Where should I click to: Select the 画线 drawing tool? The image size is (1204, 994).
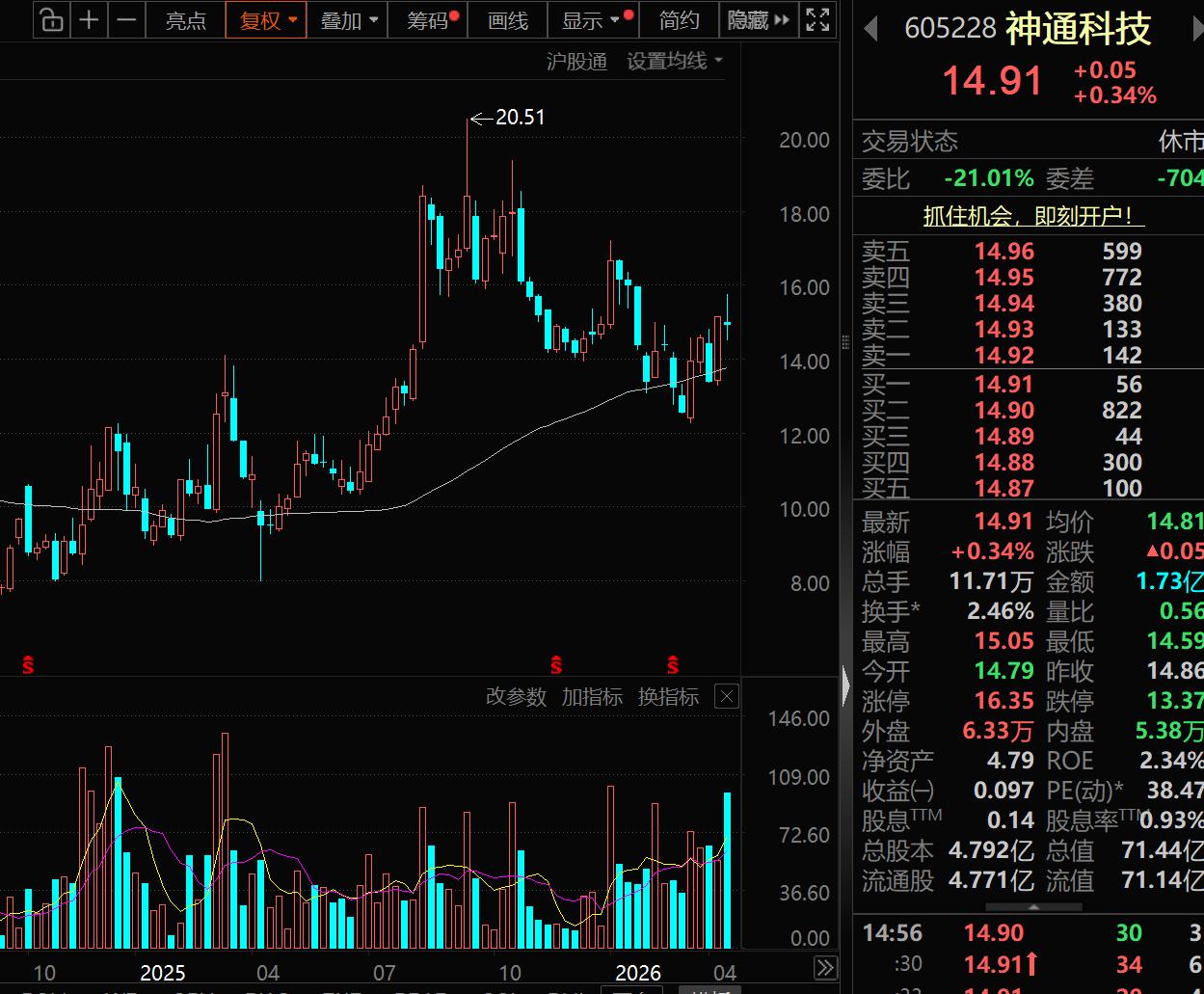508,20
